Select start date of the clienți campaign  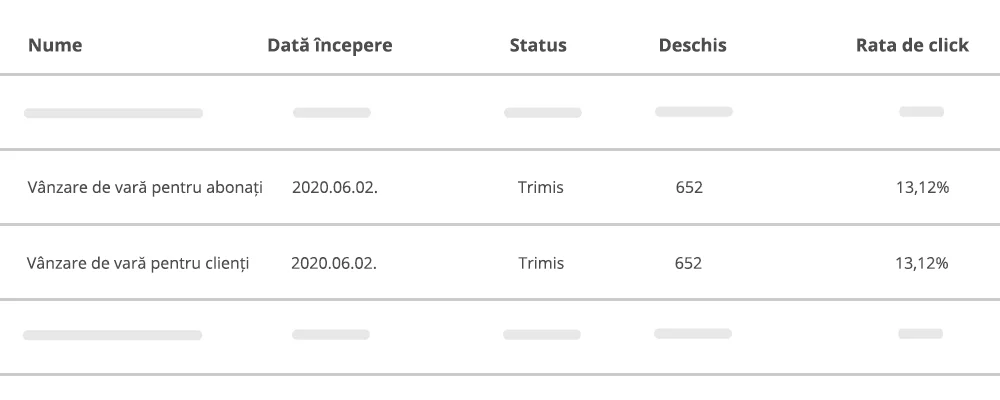334,263
